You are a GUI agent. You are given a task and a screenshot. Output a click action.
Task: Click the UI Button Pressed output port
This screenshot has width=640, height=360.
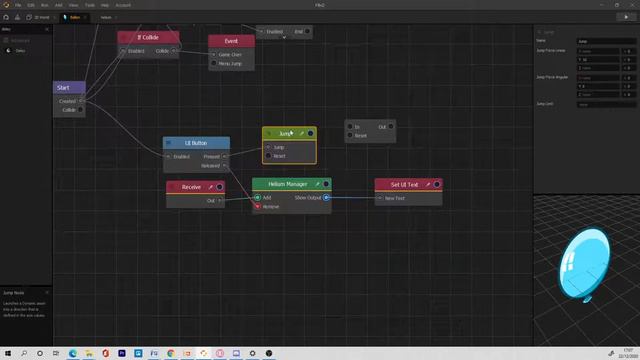coord(224,156)
